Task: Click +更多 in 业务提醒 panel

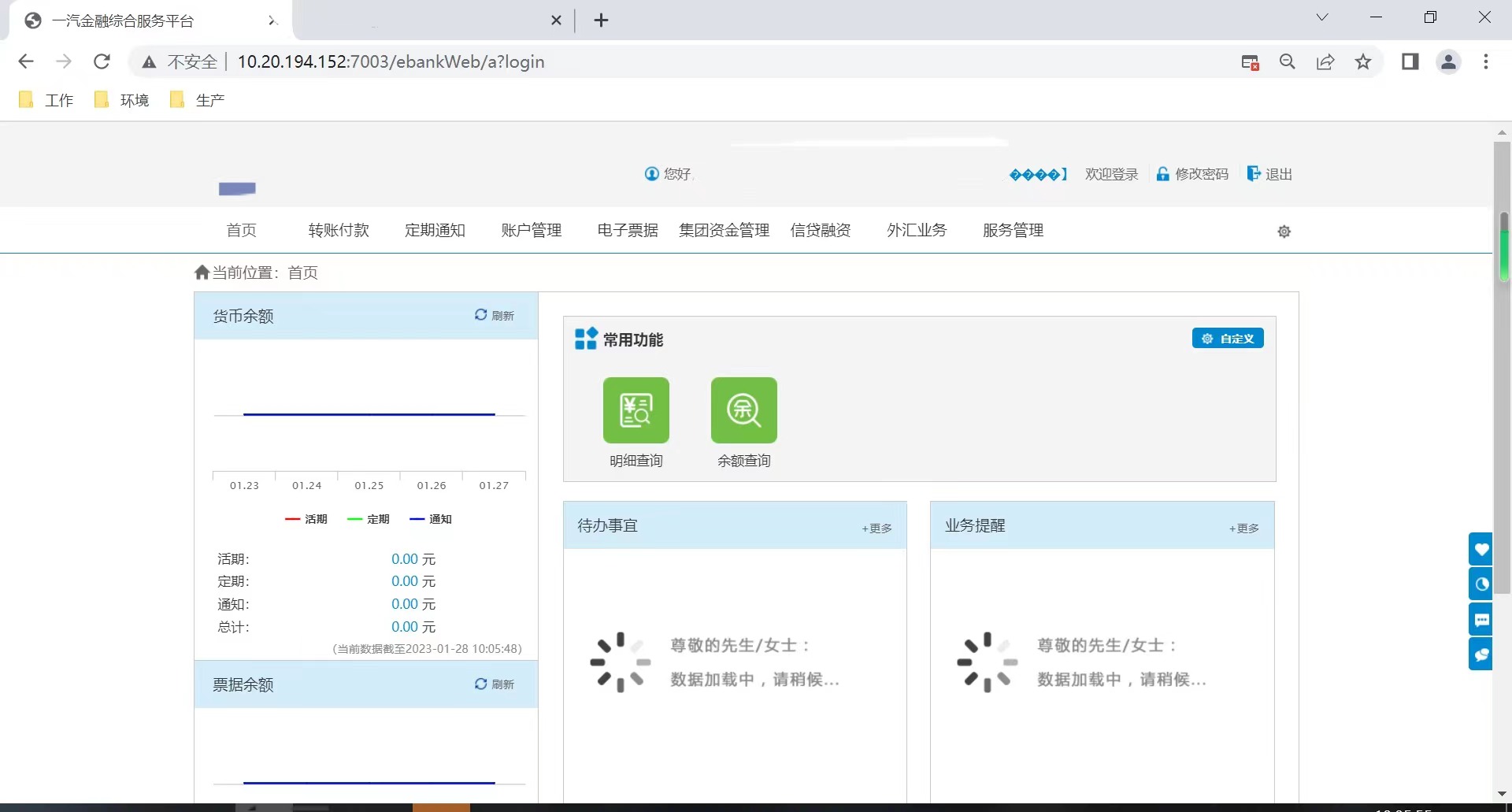Action: click(x=1244, y=528)
